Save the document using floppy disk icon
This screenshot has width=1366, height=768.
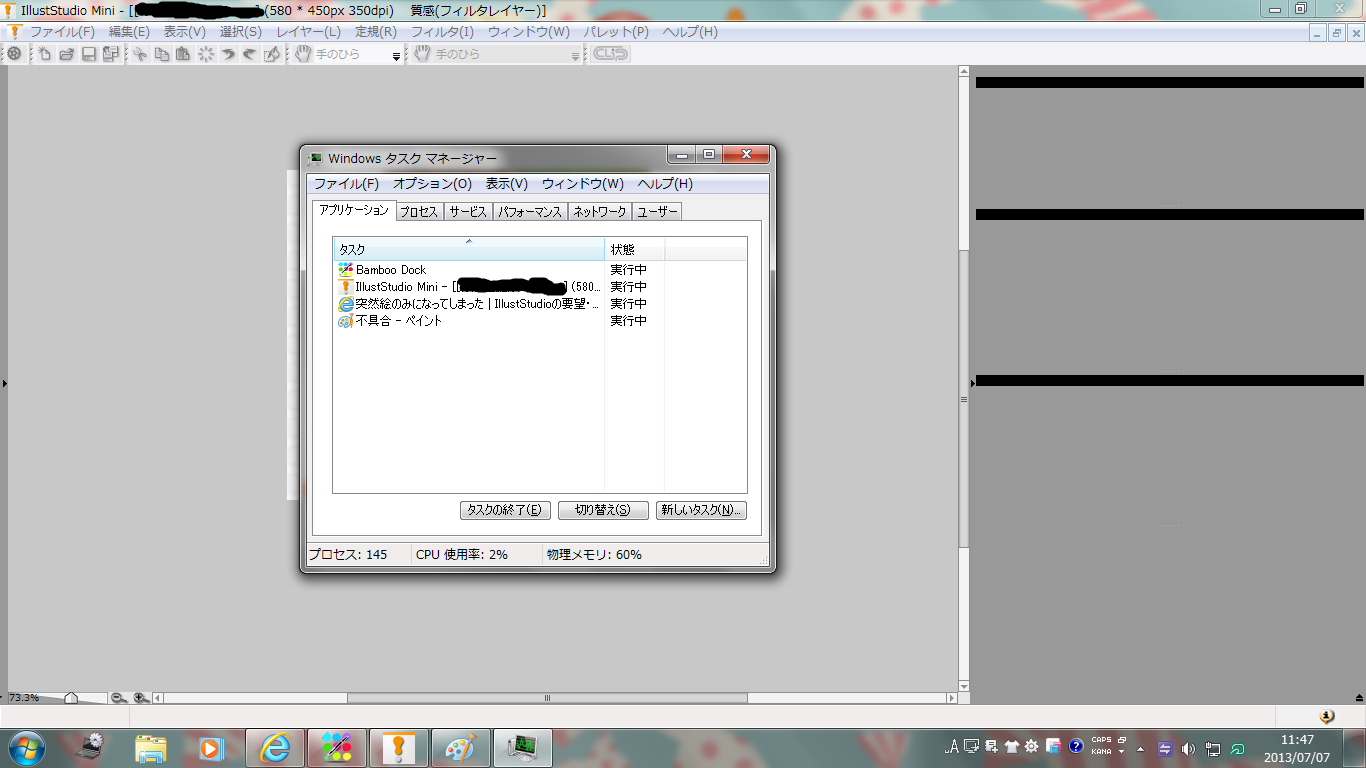89,54
